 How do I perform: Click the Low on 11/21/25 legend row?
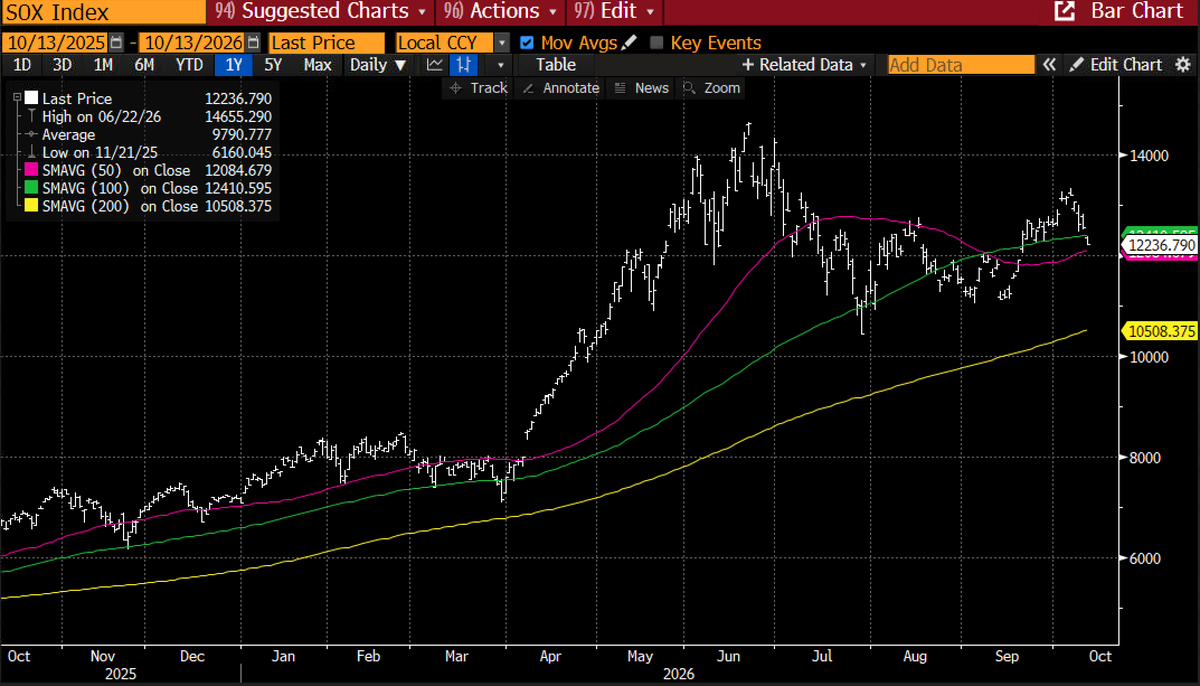click(x=147, y=153)
